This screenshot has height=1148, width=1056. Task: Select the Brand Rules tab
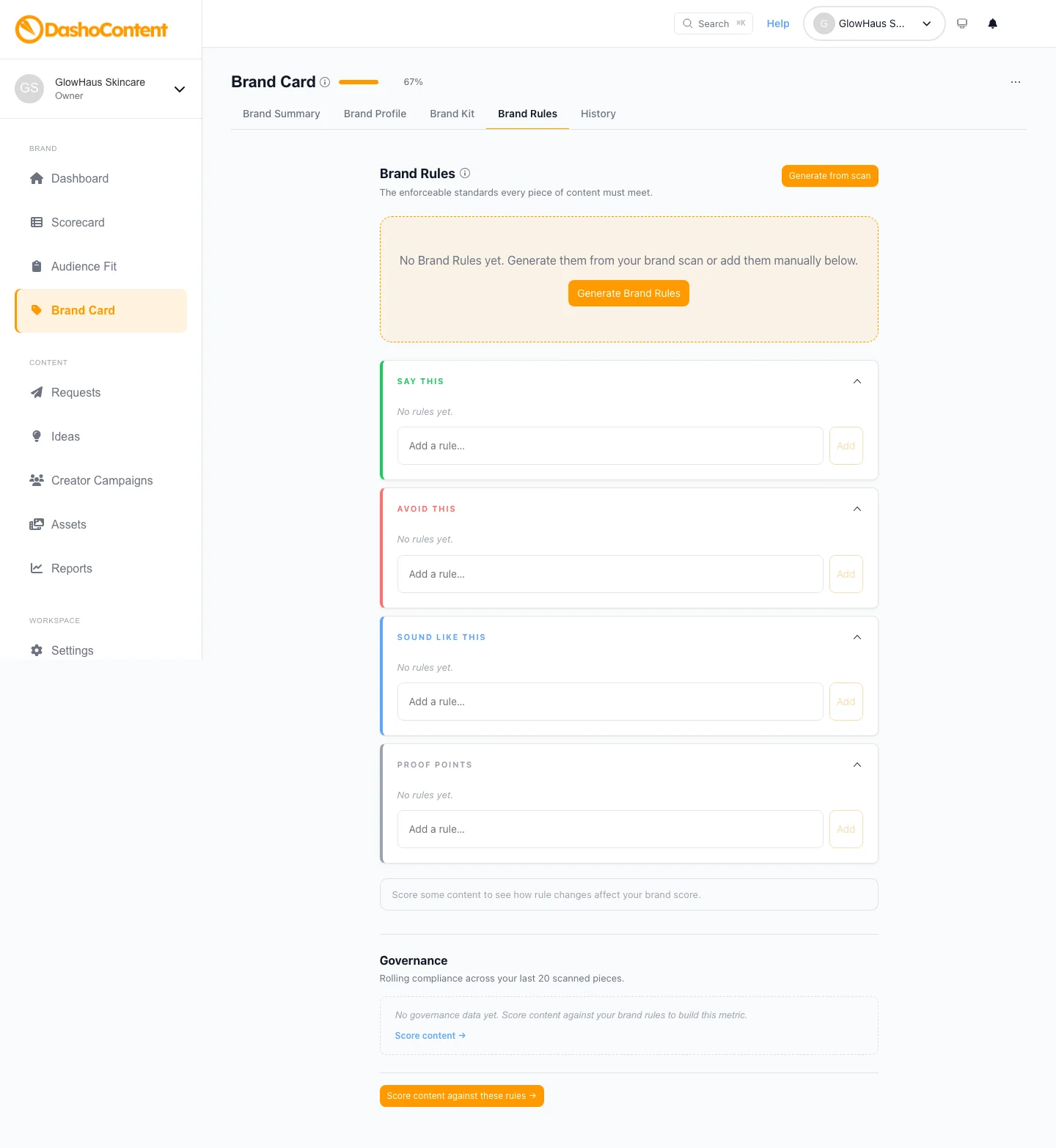[527, 114]
